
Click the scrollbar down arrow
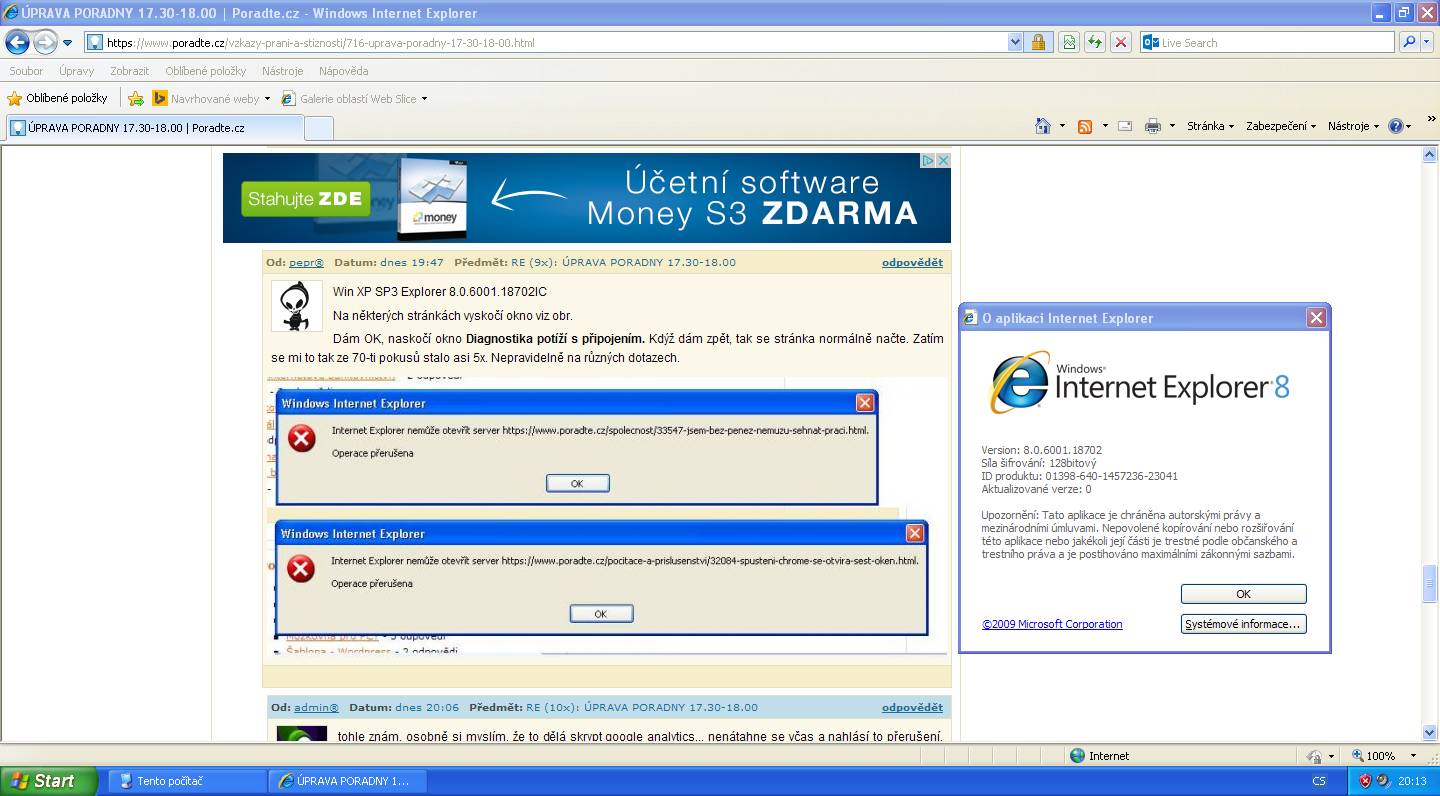coord(1430,734)
